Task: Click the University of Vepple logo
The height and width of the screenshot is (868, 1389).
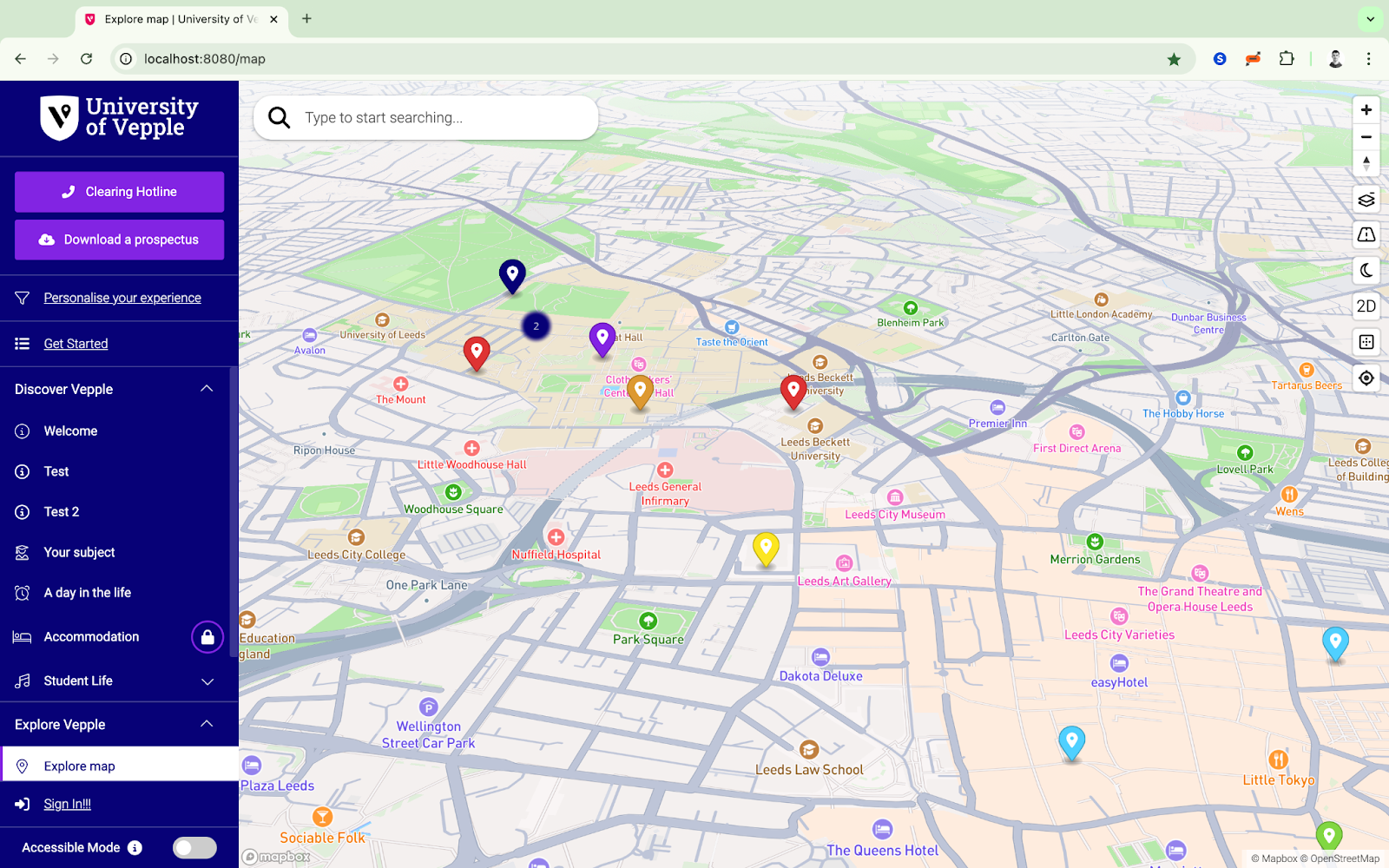Action: (119, 118)
